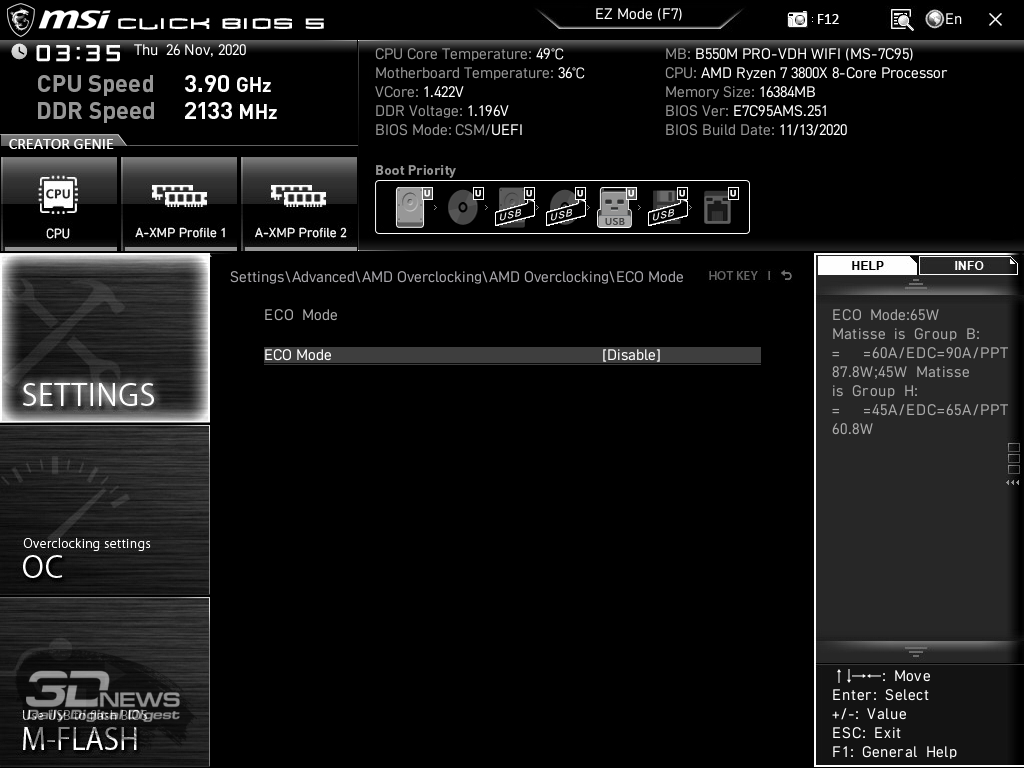Select the USB optical drive boot device icon

point(566,207)
